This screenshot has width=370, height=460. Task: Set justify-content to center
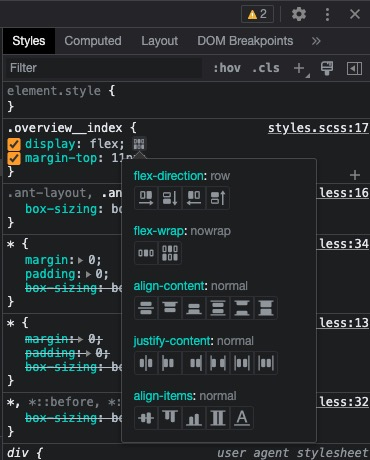pyautogui.click(x=146, y=363)
